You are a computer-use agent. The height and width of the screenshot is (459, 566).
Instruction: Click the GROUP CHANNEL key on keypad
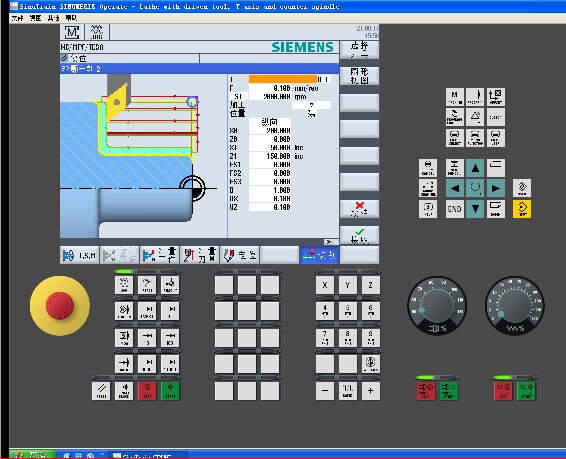428,188
